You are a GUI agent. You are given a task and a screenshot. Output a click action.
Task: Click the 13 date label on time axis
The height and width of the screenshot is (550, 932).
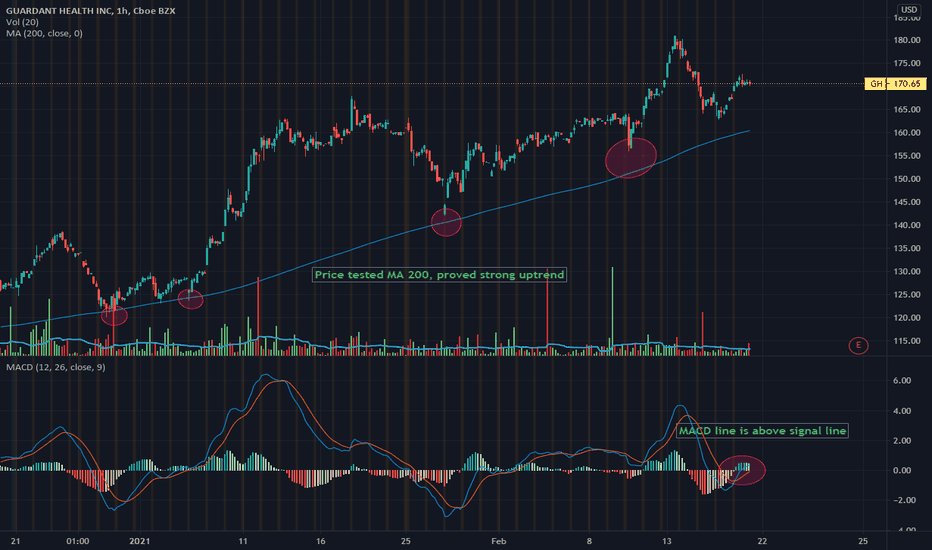point(666,541)
